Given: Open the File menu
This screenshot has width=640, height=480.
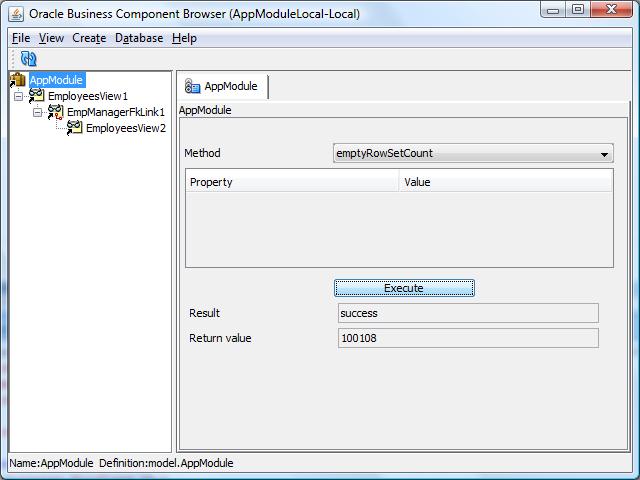Looking at the screenshot, I should point(21,38).
